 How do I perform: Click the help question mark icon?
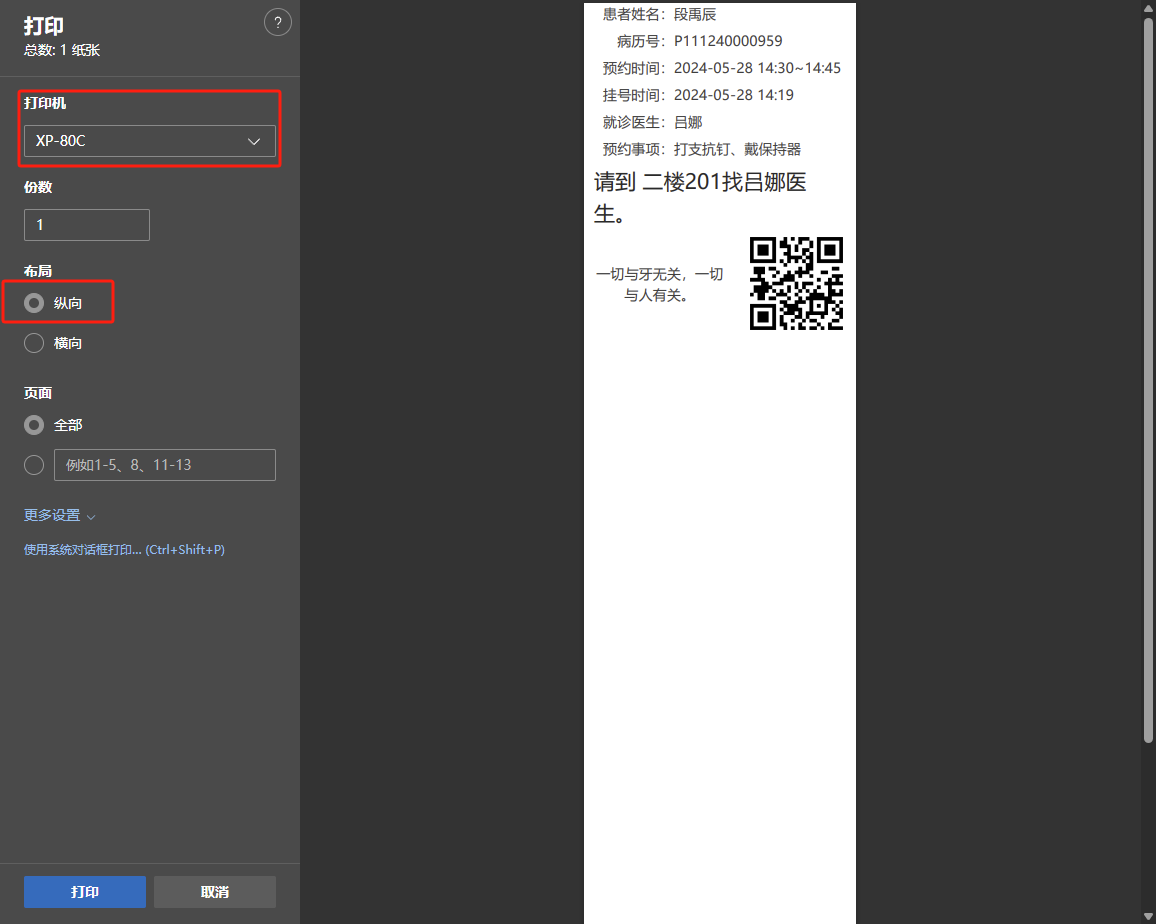(277, 23)
